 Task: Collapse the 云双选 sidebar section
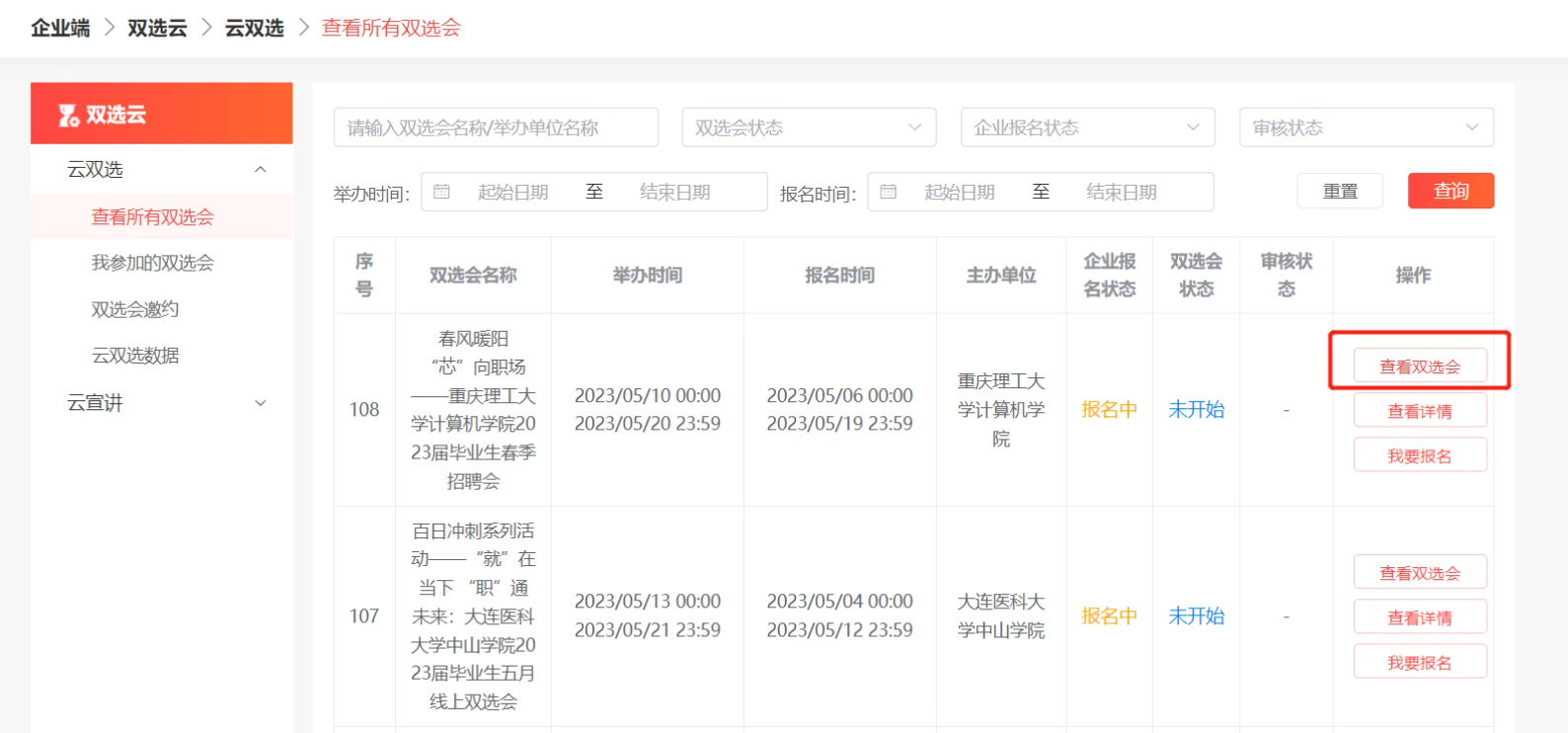pyautogui.click(x=261, y=170)
